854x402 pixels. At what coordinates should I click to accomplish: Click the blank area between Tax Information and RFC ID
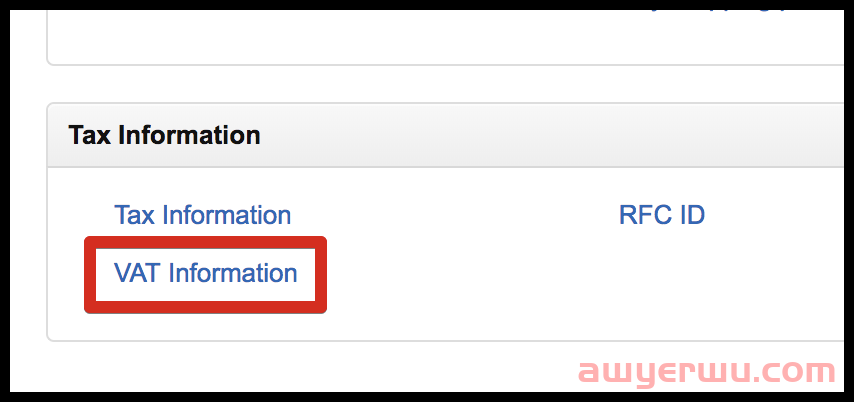tap(450, 215)
